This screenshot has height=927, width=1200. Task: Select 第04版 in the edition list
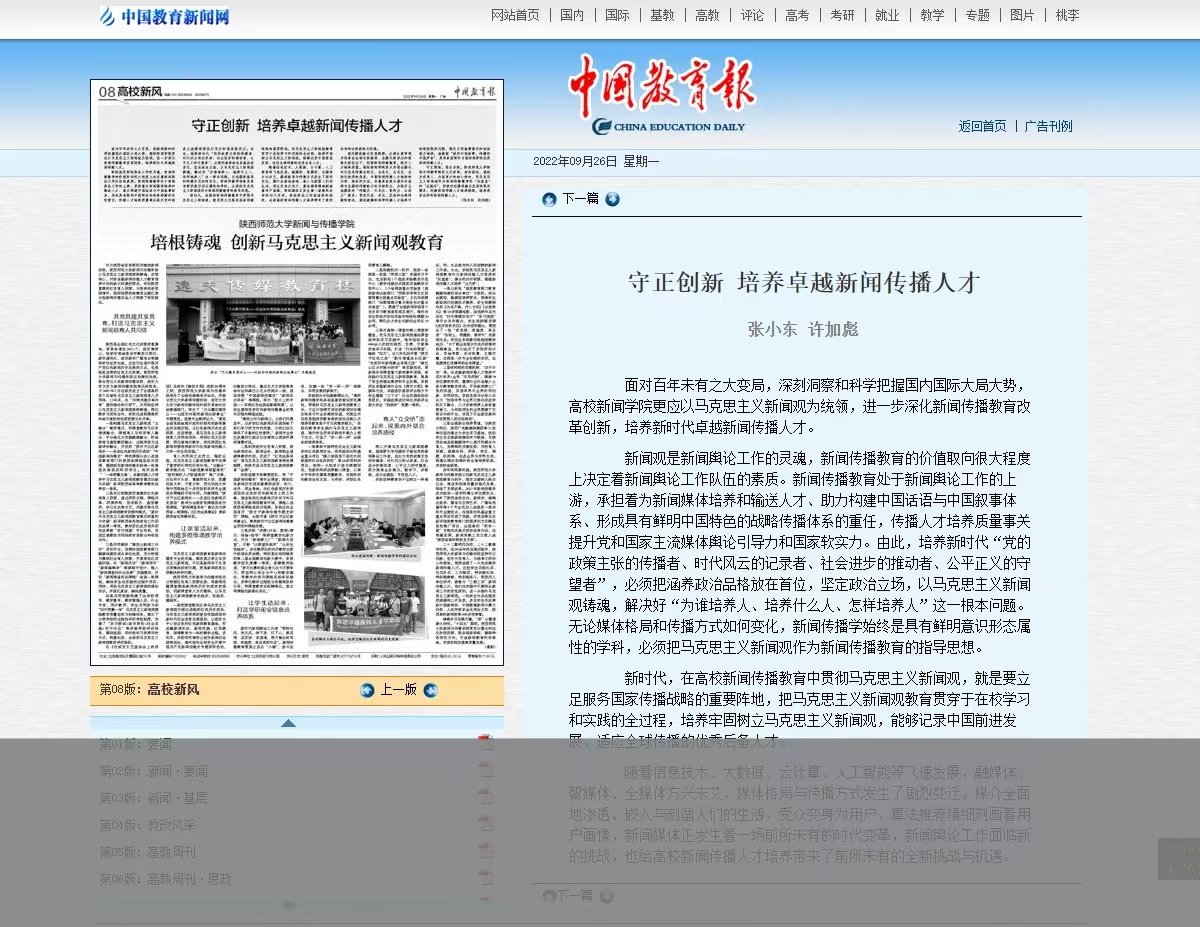pos(147,825)
